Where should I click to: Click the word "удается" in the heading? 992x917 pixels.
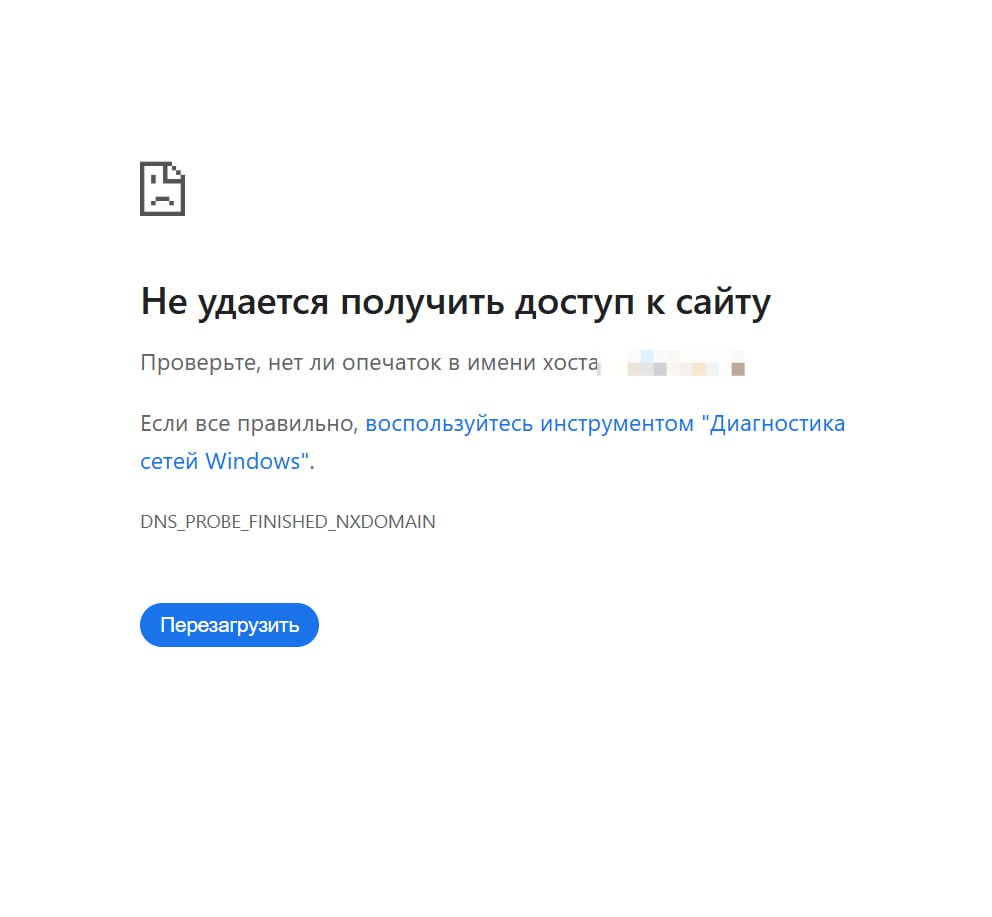[263, 303]
